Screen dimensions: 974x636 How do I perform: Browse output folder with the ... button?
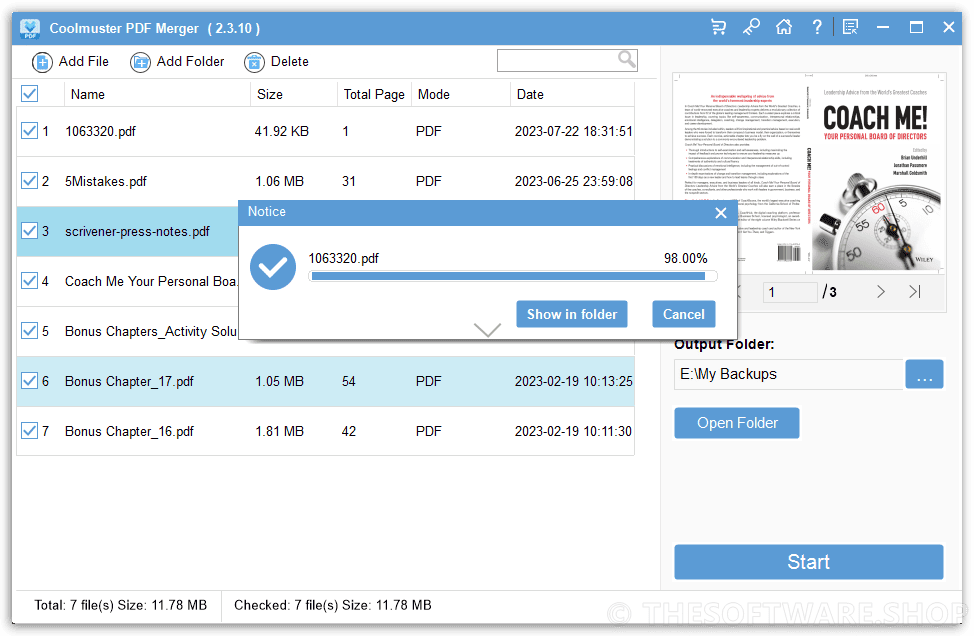924,374
